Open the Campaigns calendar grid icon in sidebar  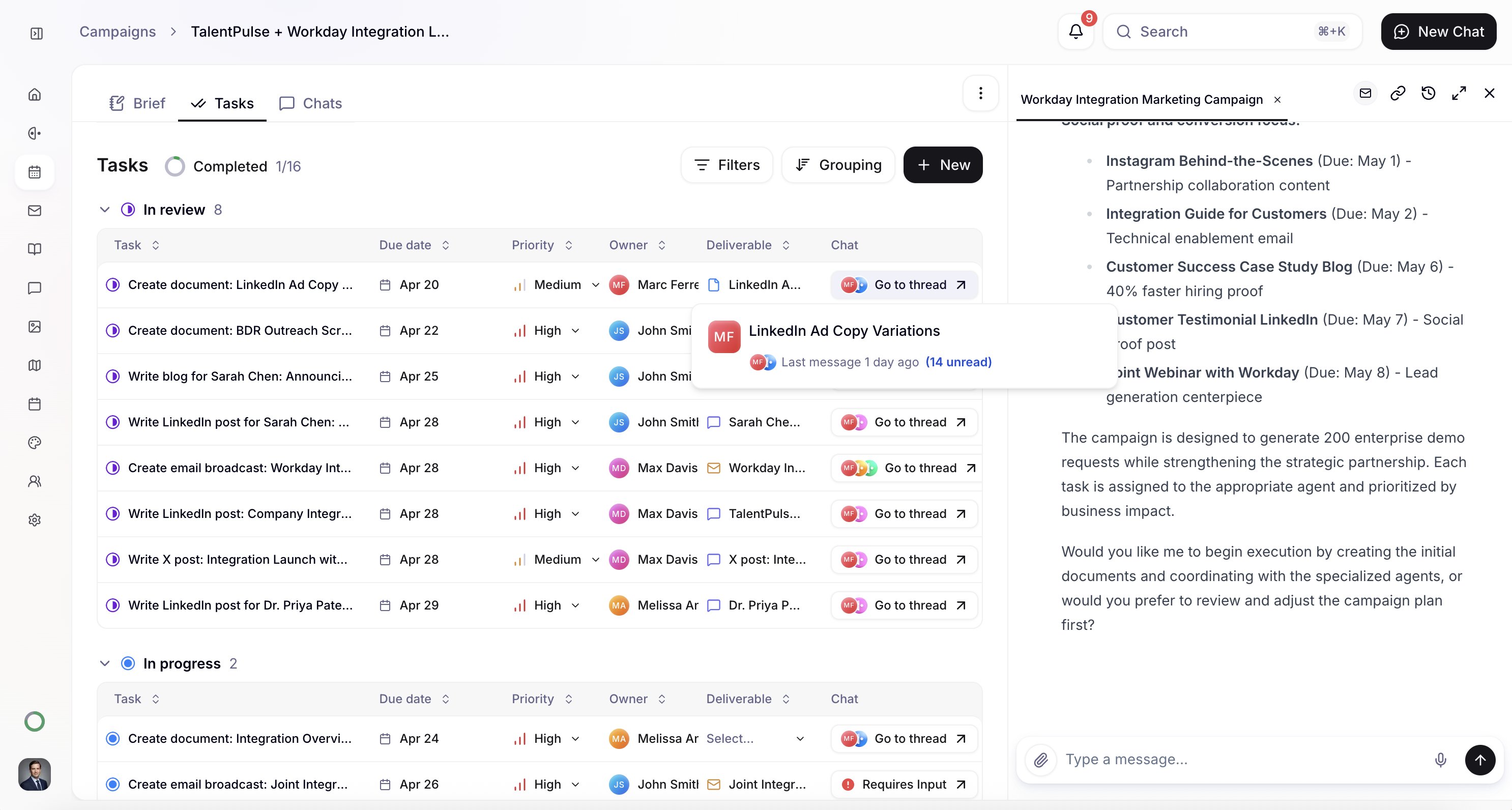coord(35,172)
